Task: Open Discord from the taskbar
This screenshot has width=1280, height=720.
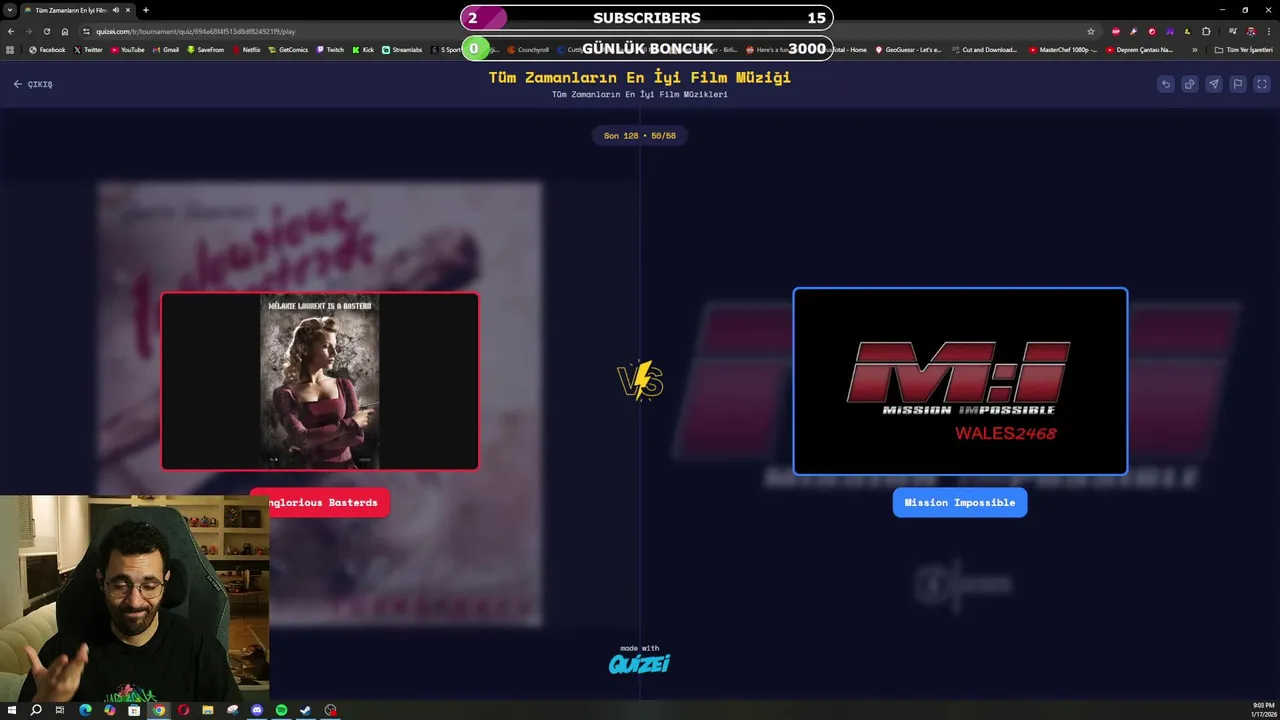Action: pos(257,710)
